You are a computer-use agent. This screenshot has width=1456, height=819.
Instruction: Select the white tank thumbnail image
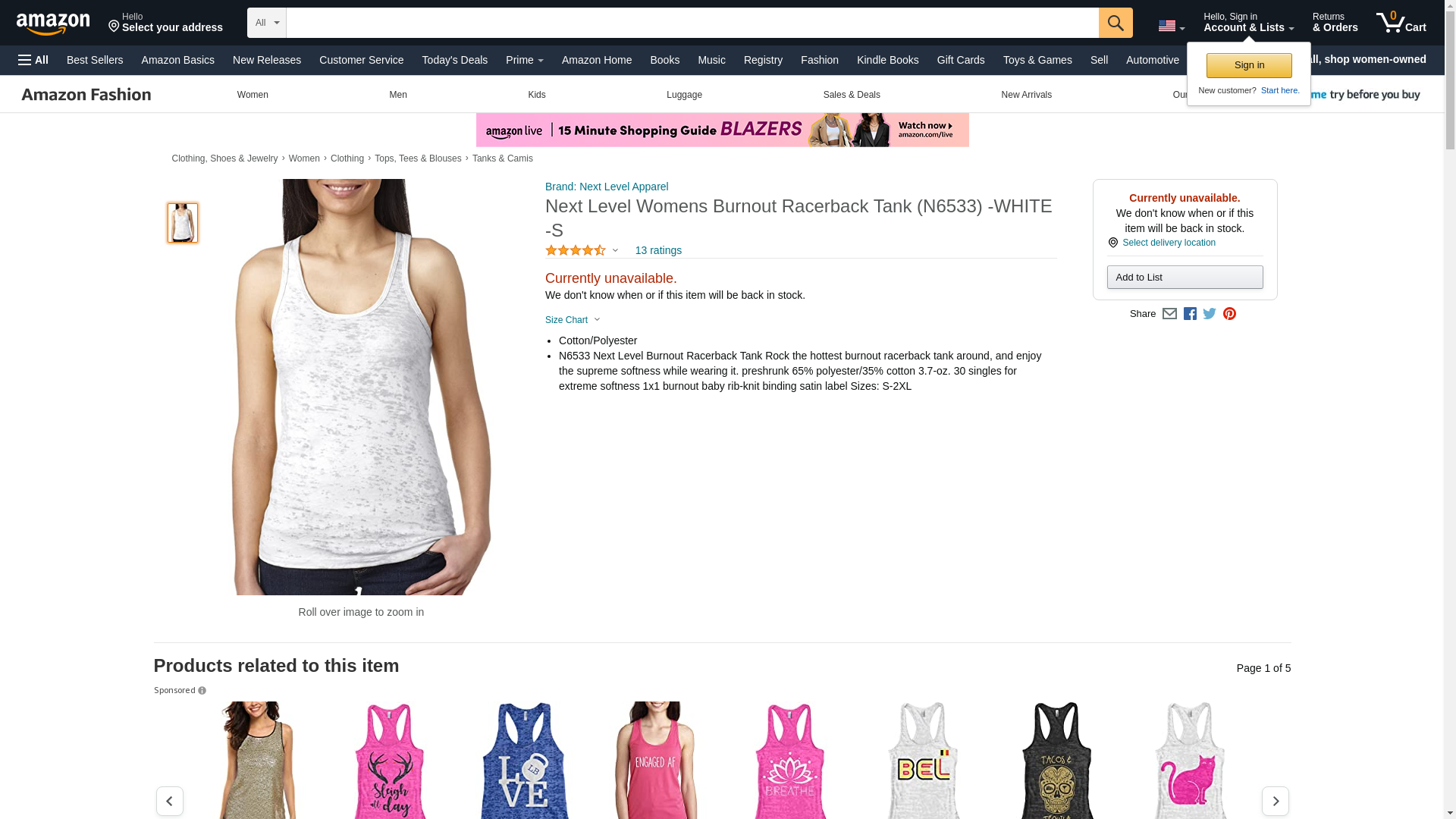pyautogui.click(x=182, y=222)
